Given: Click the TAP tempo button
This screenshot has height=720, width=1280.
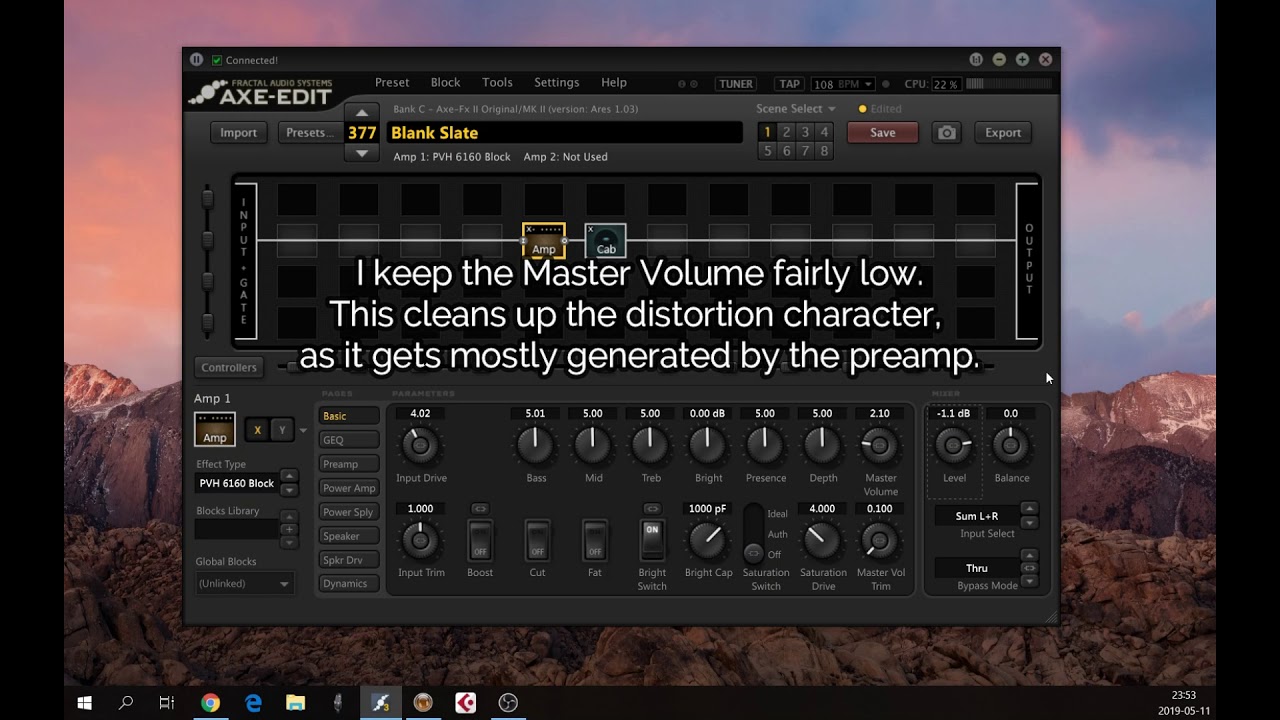Looking at the screenshot, I should tap(790, 84).
